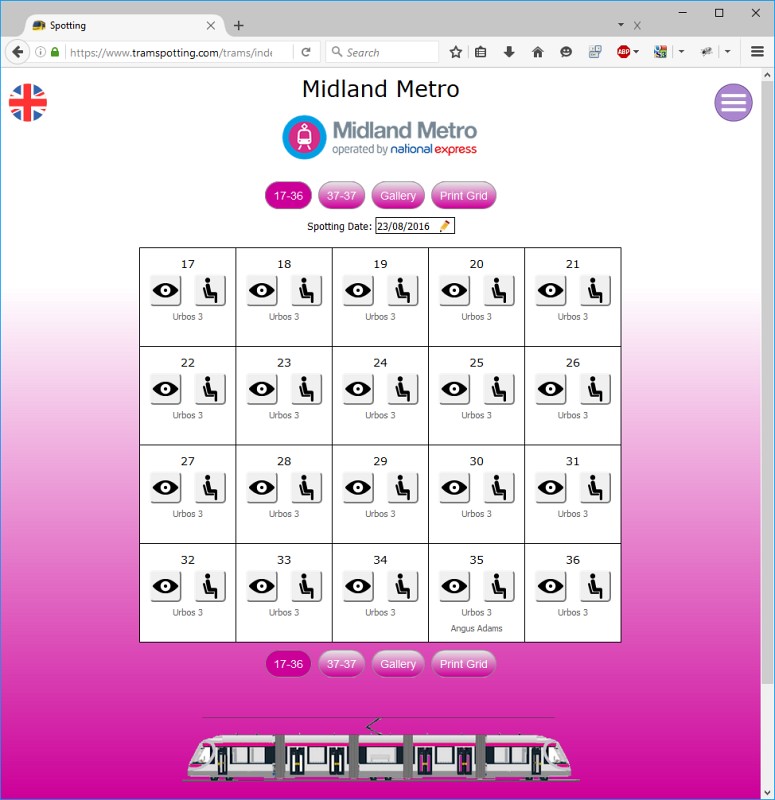Click the top Print Grid button

[x=463, y=195]
